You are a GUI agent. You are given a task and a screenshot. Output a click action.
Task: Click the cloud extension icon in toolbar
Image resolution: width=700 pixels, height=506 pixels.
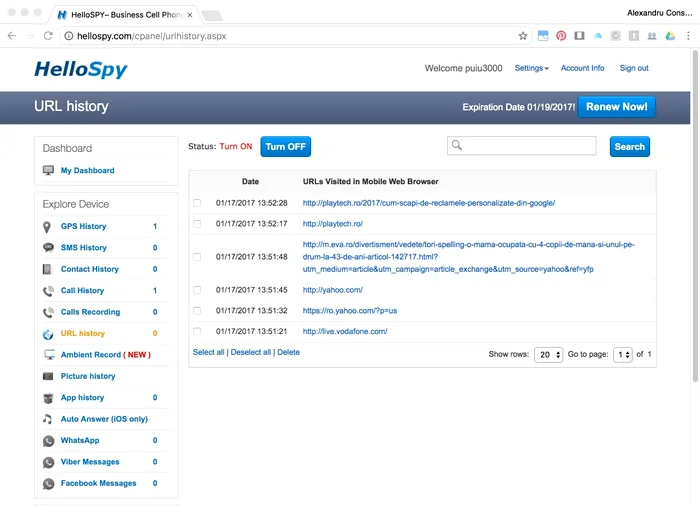click(598, 36)
